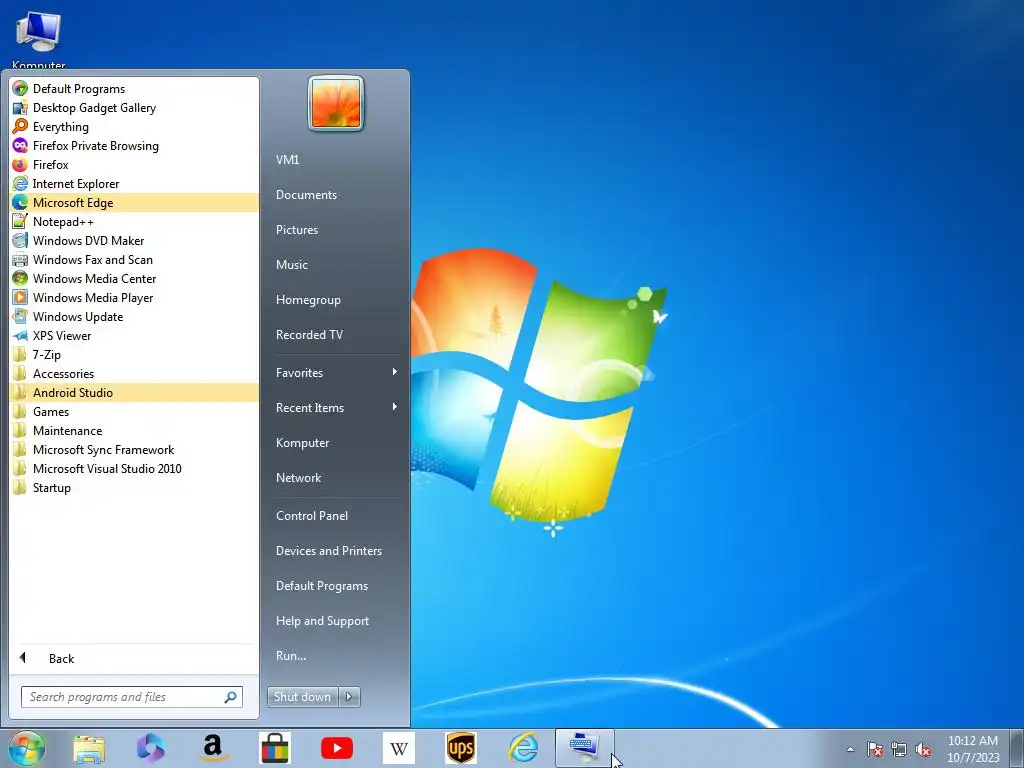This screenshot has height=768, width=1024.
Task: Click the Shut down button
Action: tap(302, 697)
